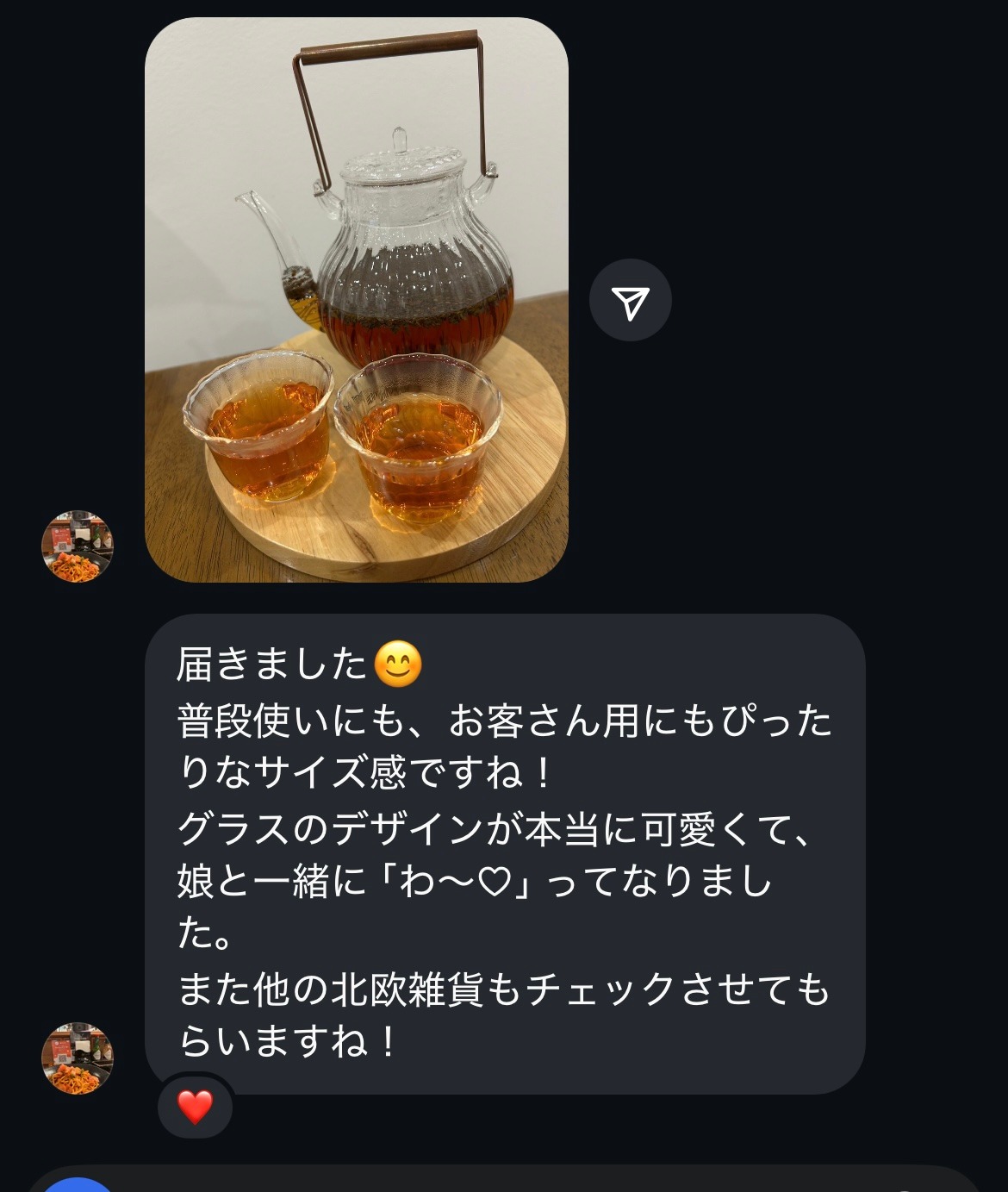Open sender's avatar next to the text message

pyautogui.click(x=78, y=1058)
